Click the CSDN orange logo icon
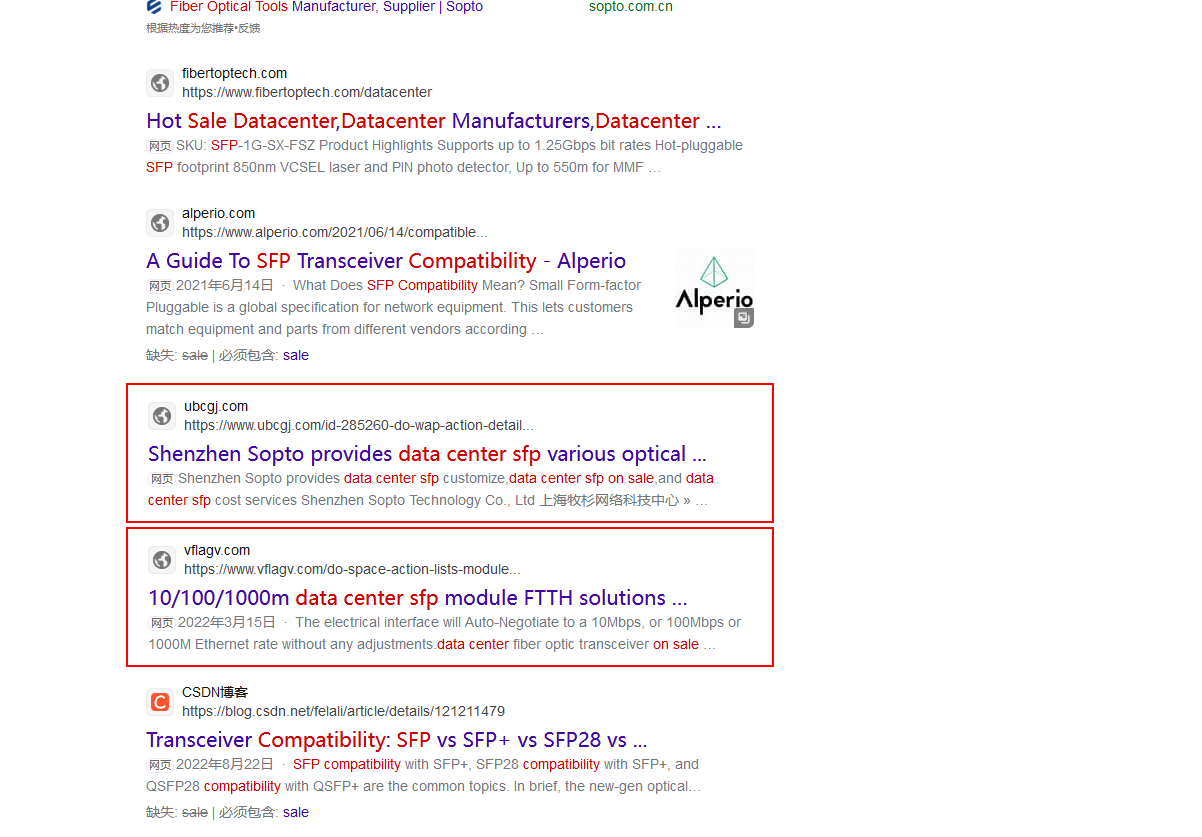 [x=160, y=702]
